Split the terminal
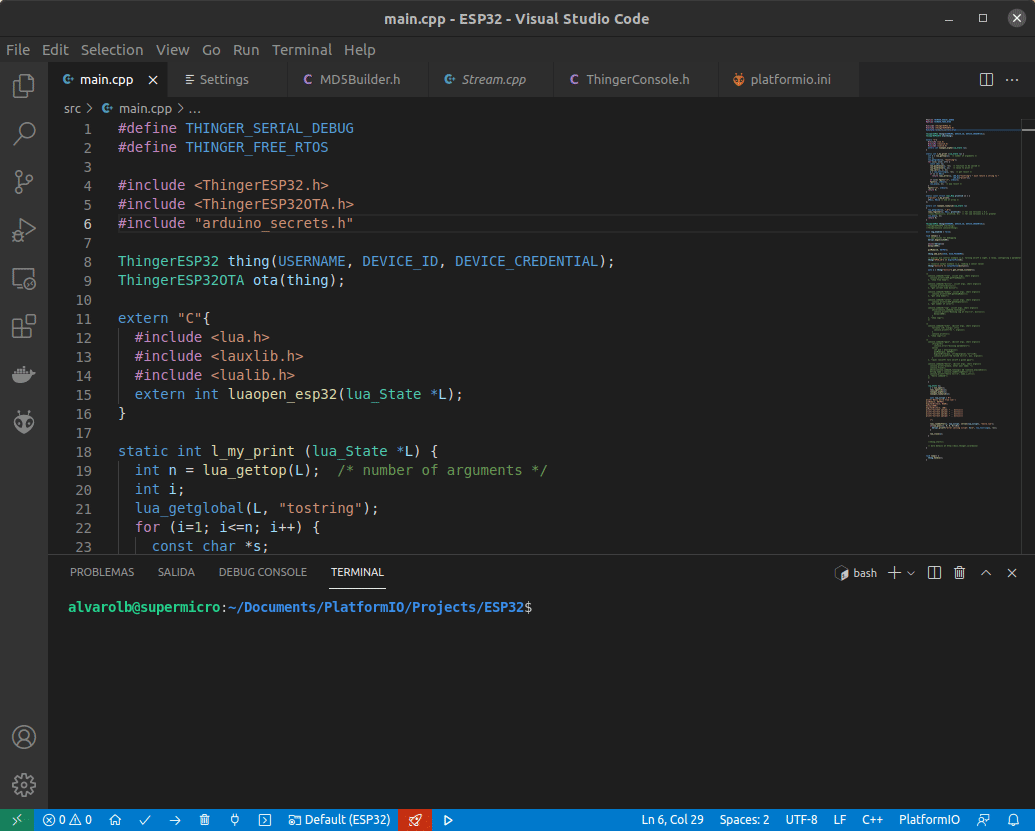 pyautogui.click(x=934, y=572)
